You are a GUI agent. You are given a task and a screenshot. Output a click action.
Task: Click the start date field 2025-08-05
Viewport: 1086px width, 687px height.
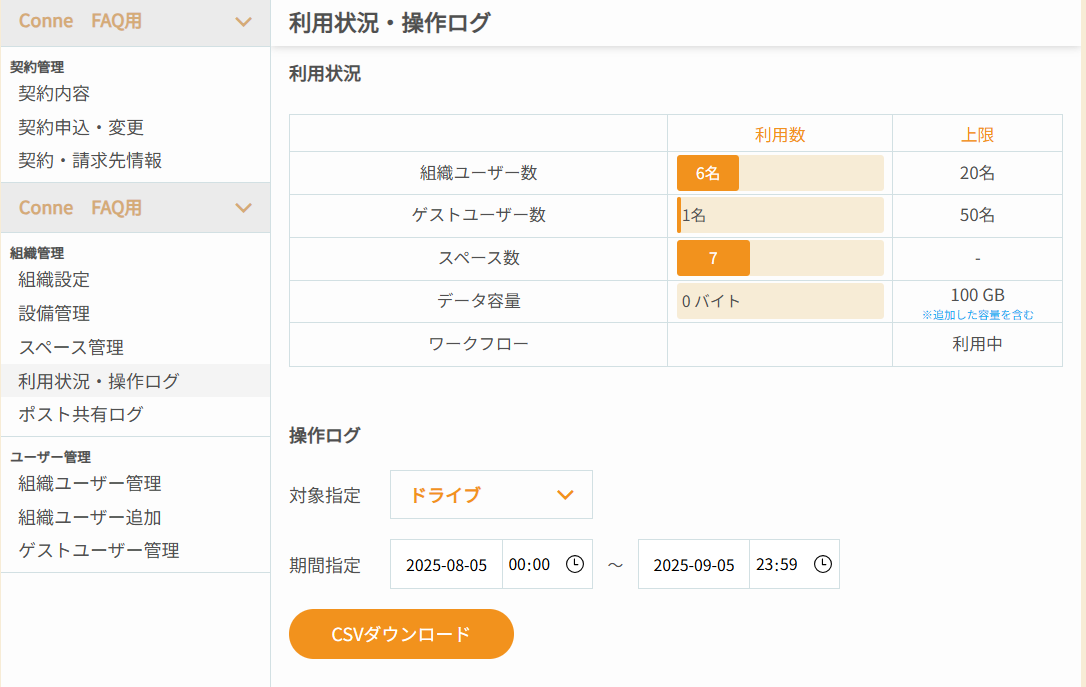click(446, 564)
